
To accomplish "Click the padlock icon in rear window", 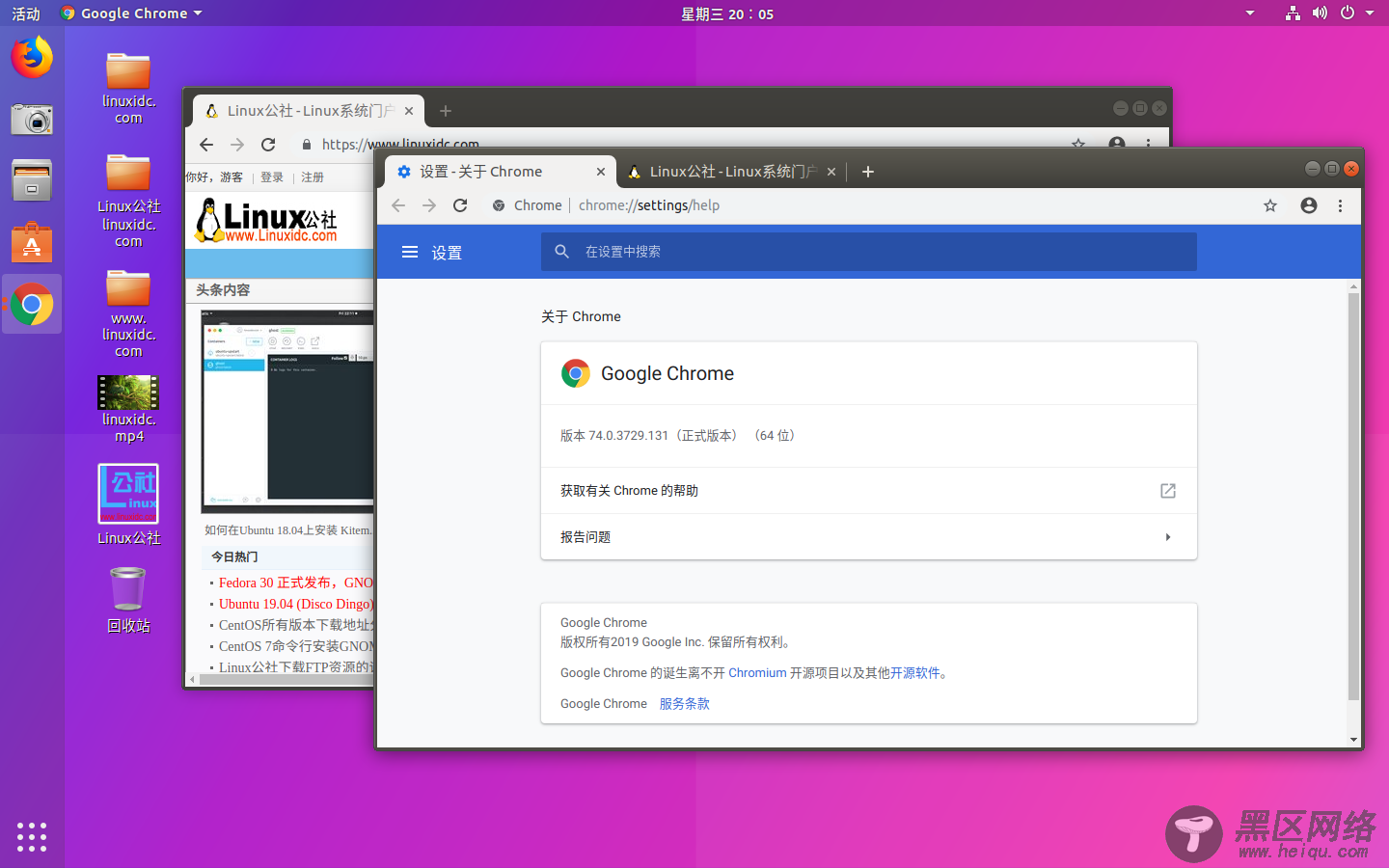I will [307, 145].
